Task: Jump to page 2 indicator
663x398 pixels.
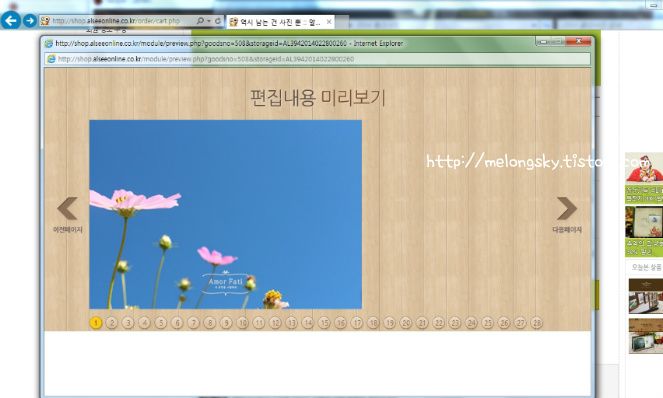Action: [112, 323]
